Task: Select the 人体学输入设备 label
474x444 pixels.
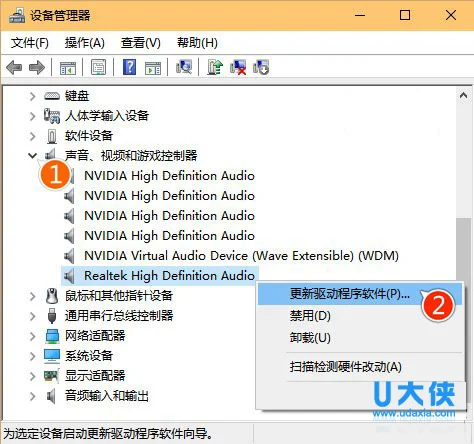Action: 107,116
